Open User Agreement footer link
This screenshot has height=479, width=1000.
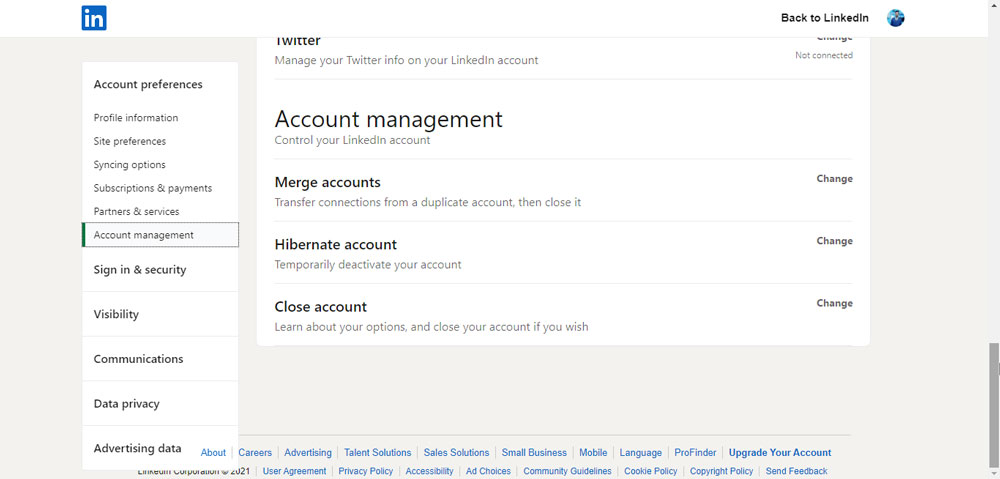(295, 471)
